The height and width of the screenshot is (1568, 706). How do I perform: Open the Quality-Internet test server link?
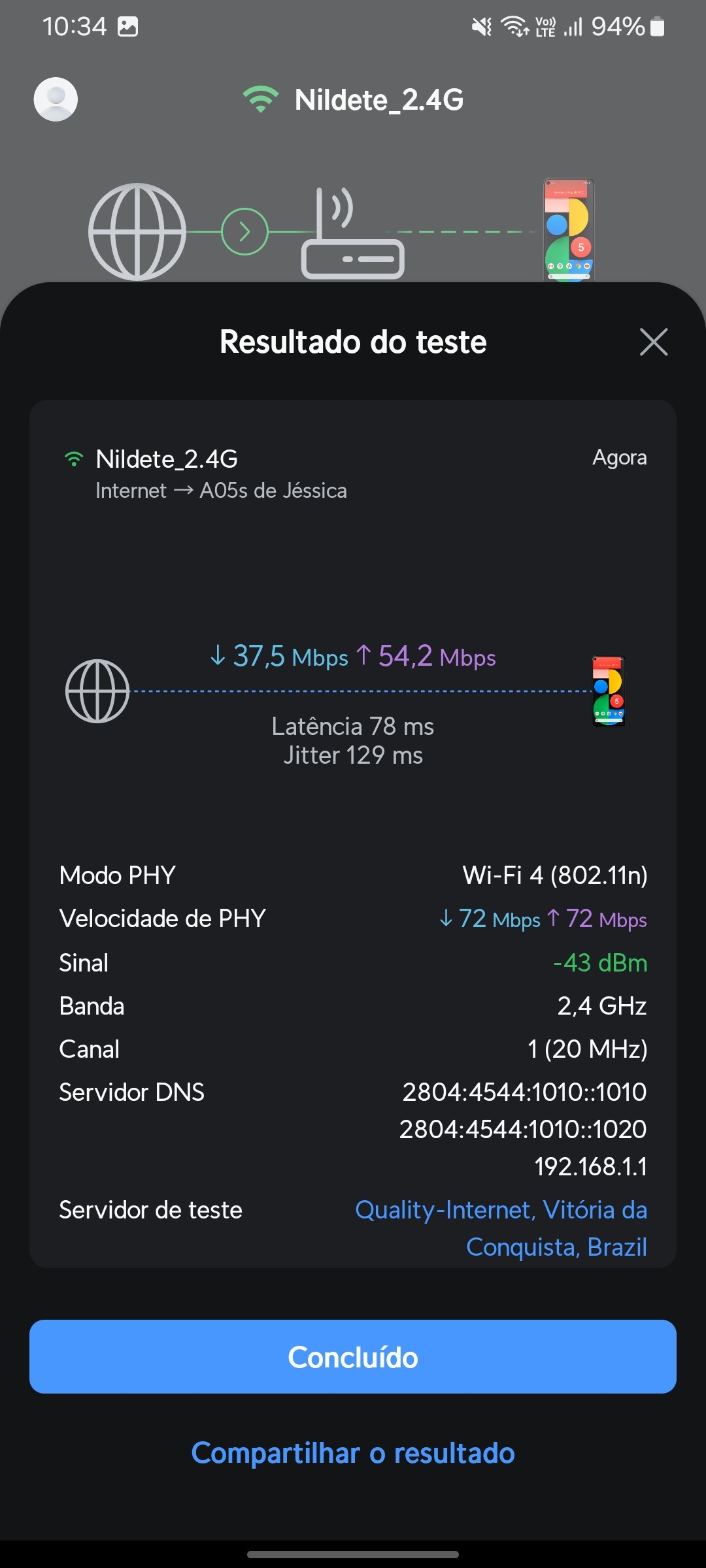(501, 1228)
